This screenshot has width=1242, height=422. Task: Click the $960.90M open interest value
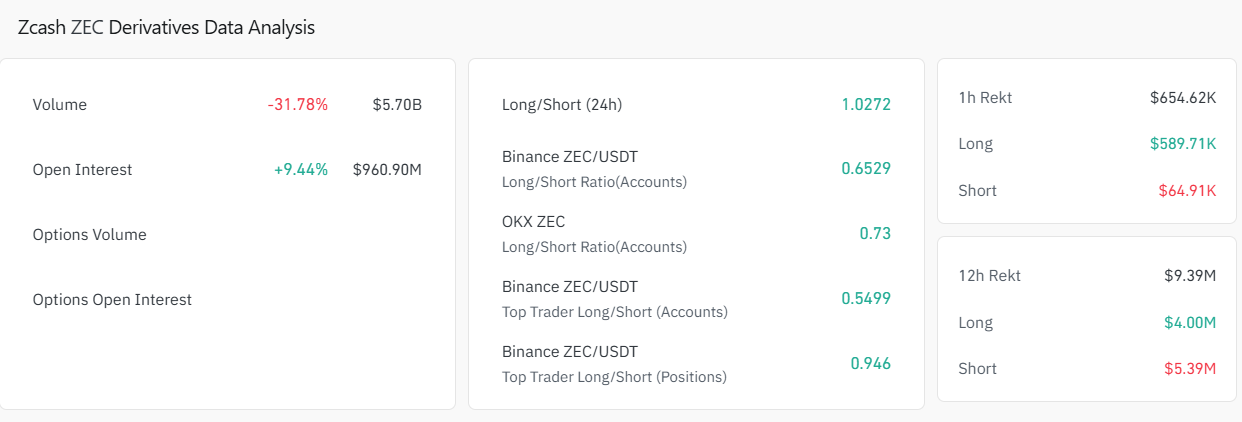click(387, 169)
